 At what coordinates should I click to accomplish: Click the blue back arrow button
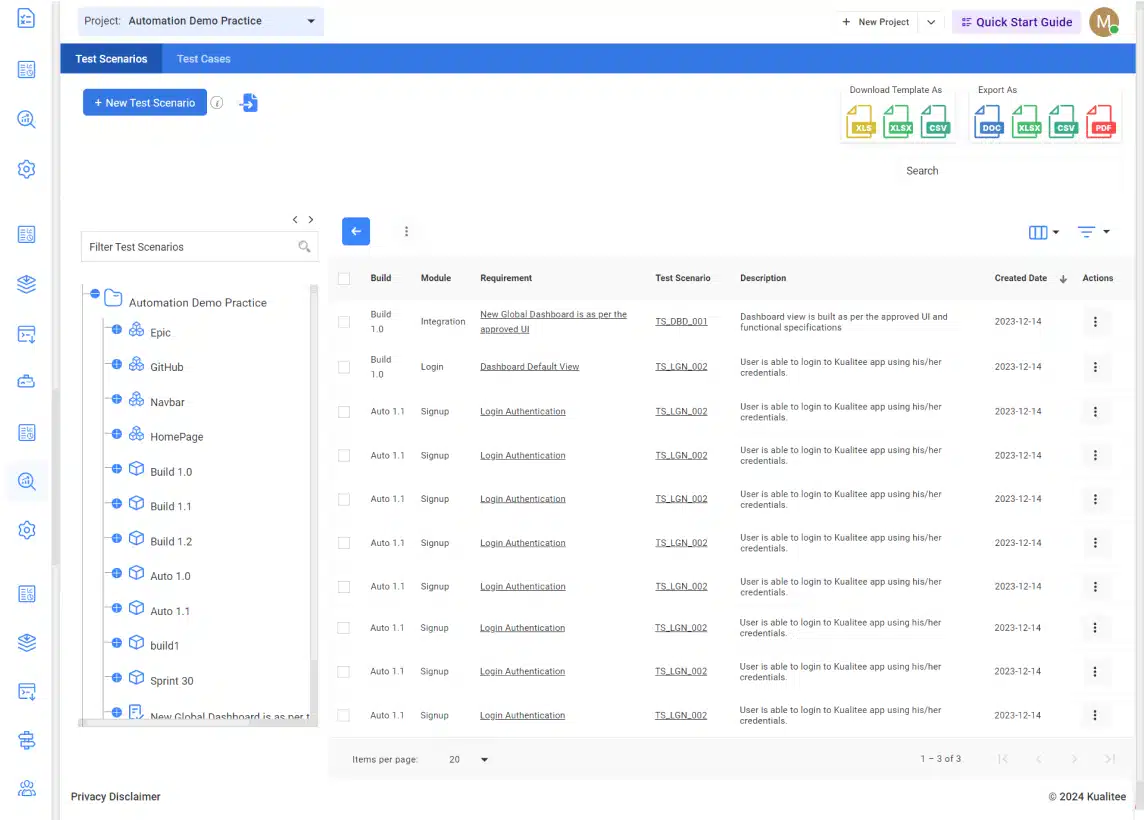coord(356,231)
